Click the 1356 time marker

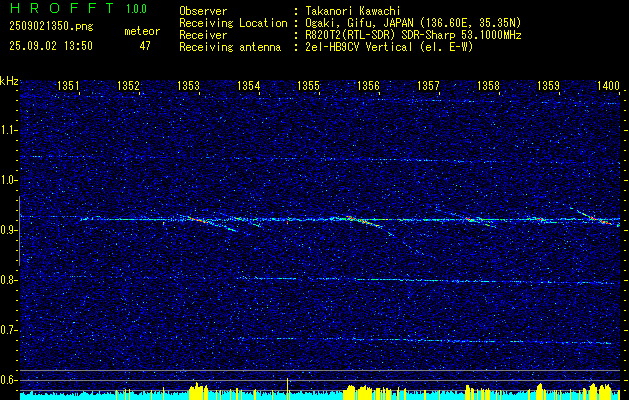click(368, 85)
